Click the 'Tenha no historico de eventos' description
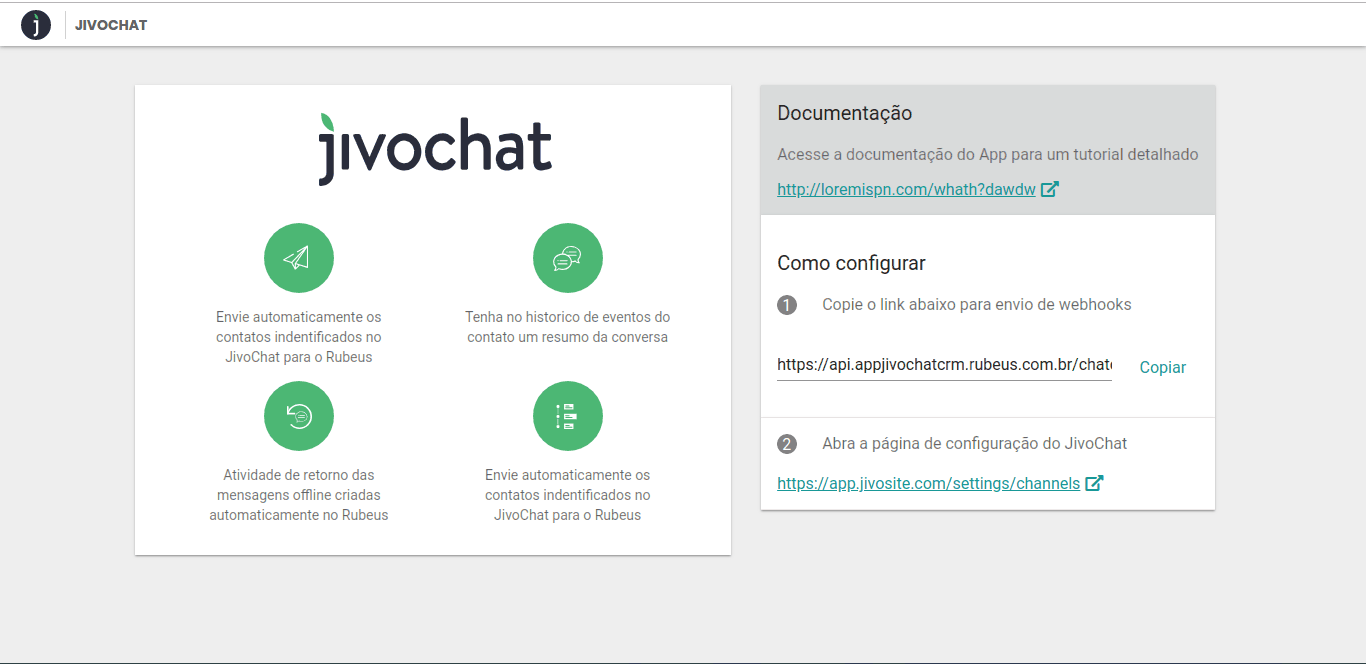The height and width of the screenshot is (664, 1366). coord(567,327)
